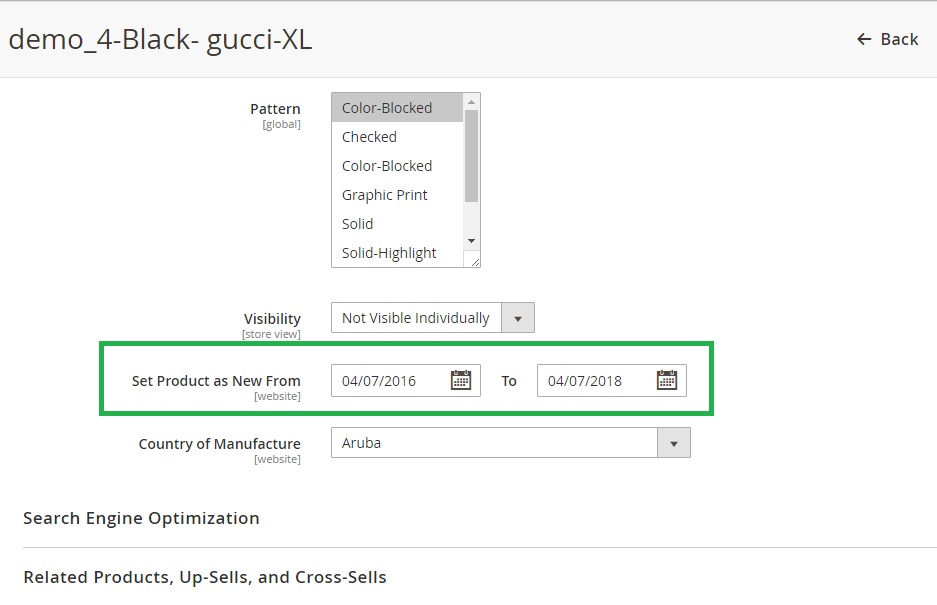
Task: Click the Visibility dropdown arrow button
Action: 517,318
